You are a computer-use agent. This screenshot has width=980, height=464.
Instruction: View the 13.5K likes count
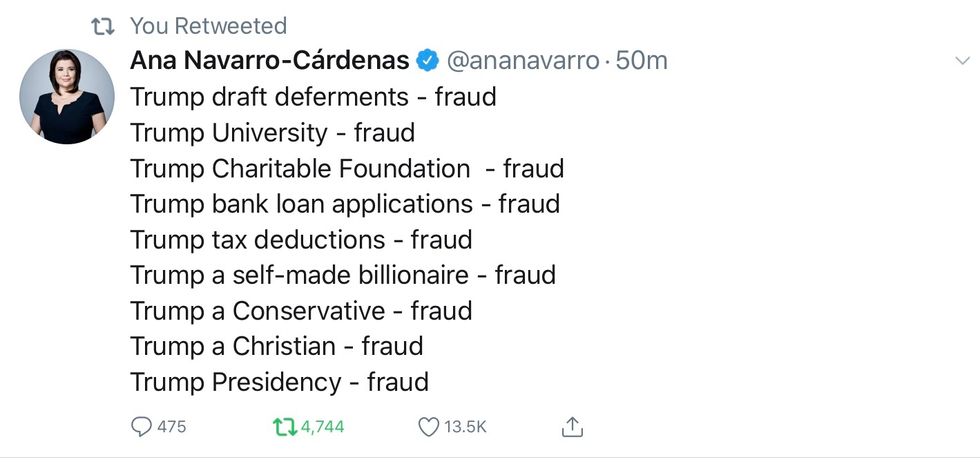(x=465, y=427)
